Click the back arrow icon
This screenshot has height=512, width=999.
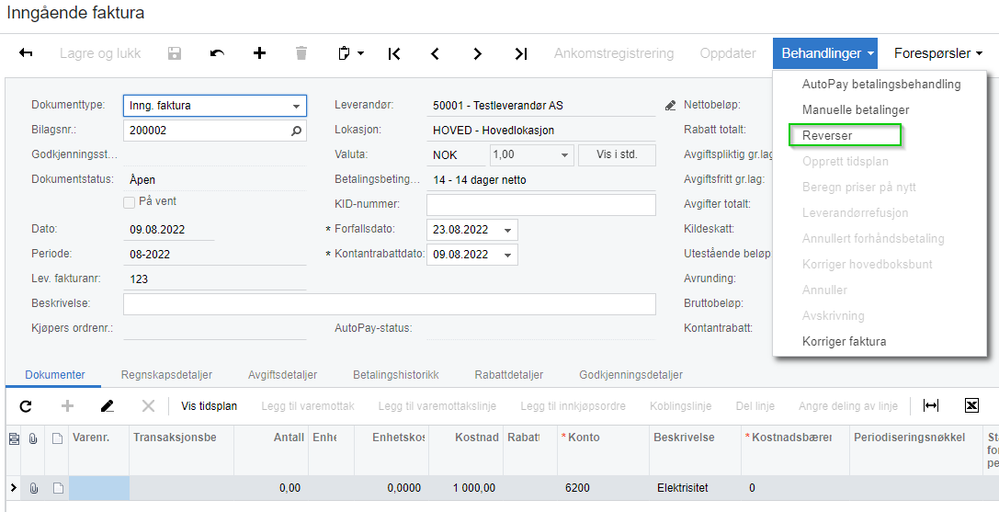(x=26, y=53)
